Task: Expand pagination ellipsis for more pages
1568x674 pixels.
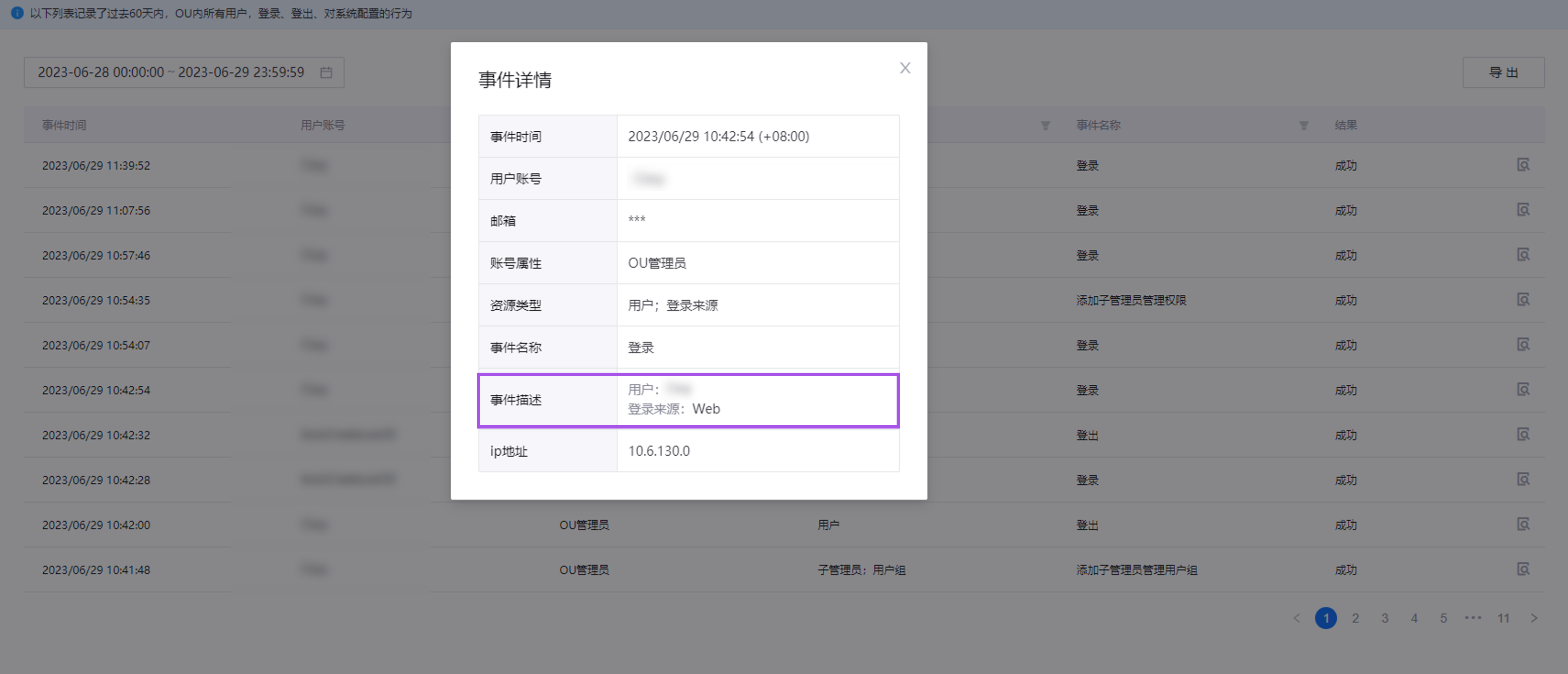Action: pos(1473,618)
